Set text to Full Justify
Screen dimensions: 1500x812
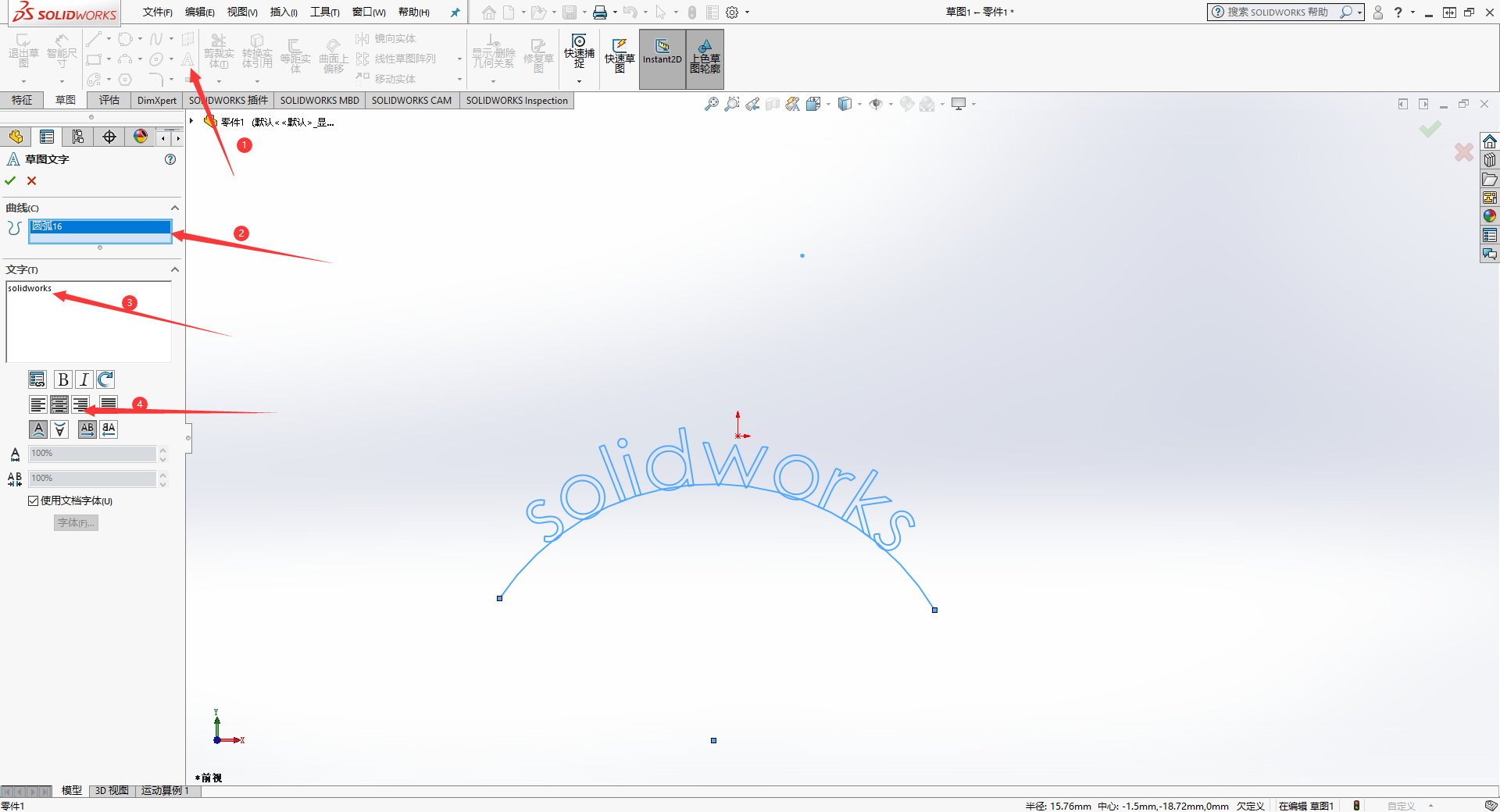pos(109,404)
